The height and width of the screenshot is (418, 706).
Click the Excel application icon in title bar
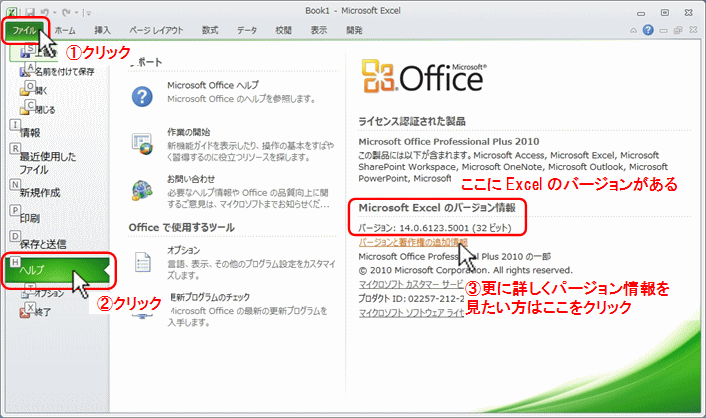coord(12,12)
